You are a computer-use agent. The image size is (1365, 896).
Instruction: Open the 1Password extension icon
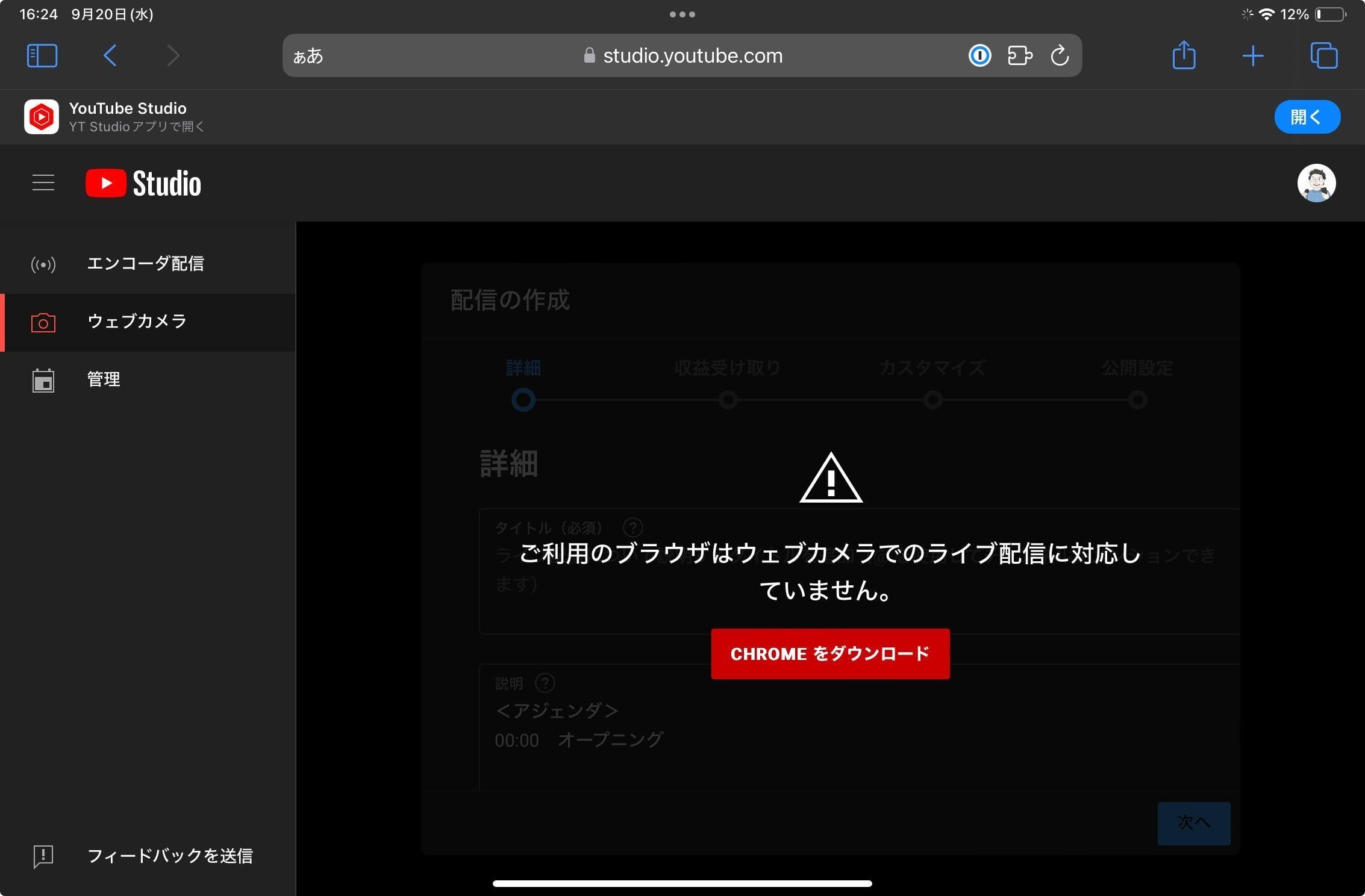979,56
